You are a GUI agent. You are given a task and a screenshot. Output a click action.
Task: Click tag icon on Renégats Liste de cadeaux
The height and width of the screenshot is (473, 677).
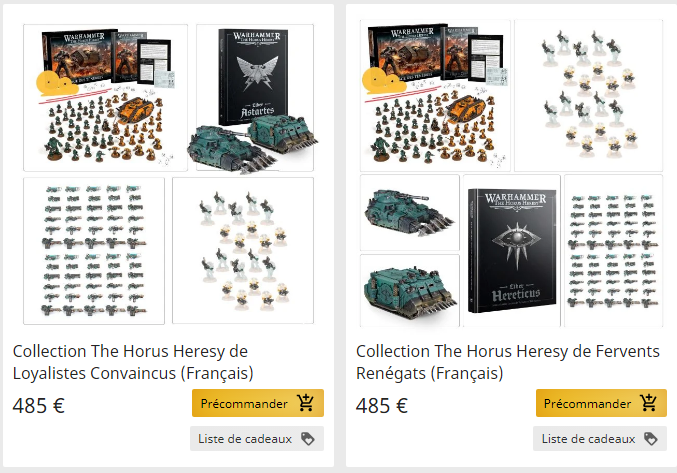click(651, 439)
